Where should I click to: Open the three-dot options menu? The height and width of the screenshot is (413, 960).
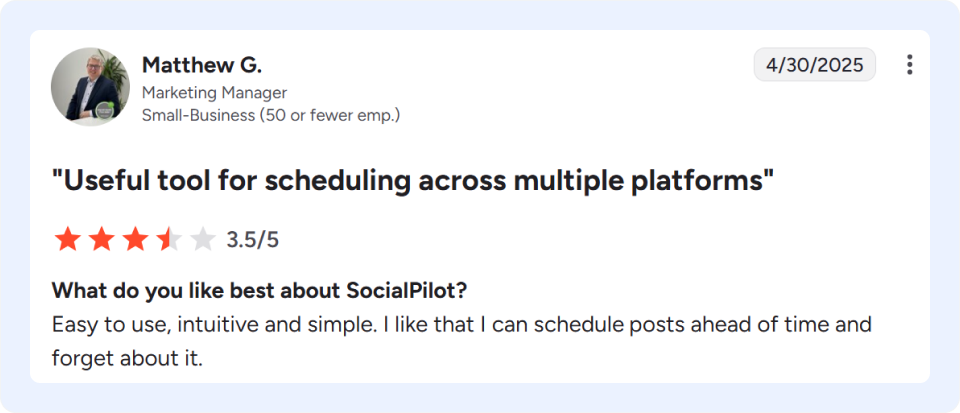910,65
